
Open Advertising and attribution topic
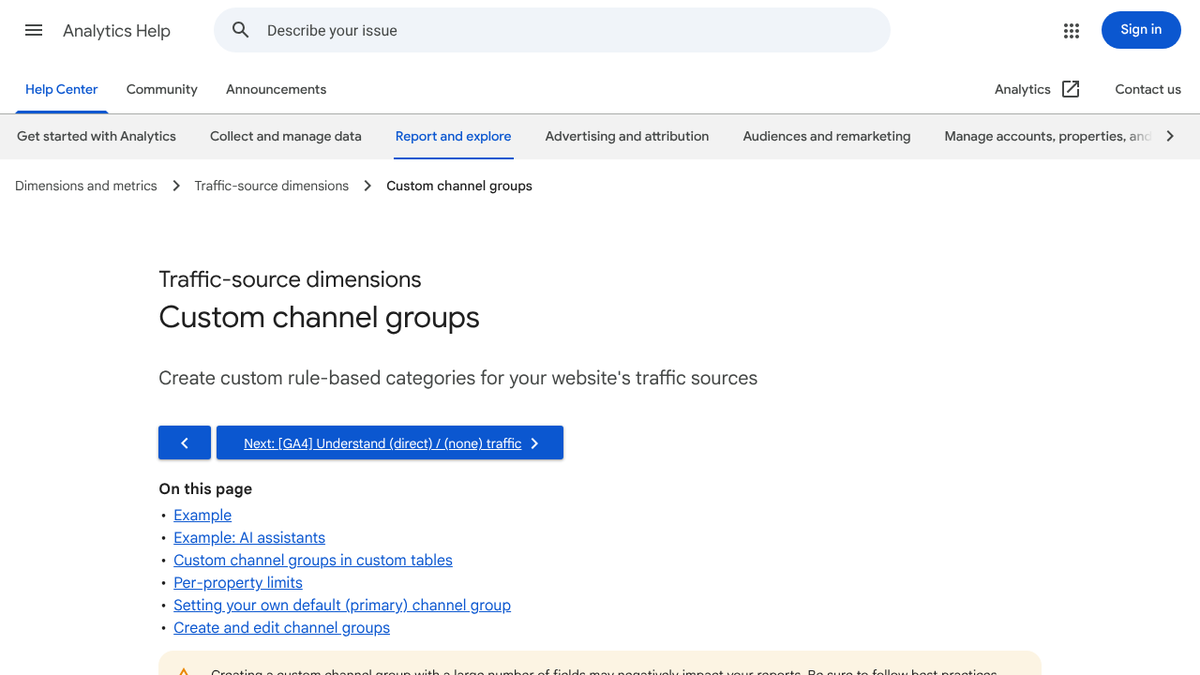click(627, 136)
